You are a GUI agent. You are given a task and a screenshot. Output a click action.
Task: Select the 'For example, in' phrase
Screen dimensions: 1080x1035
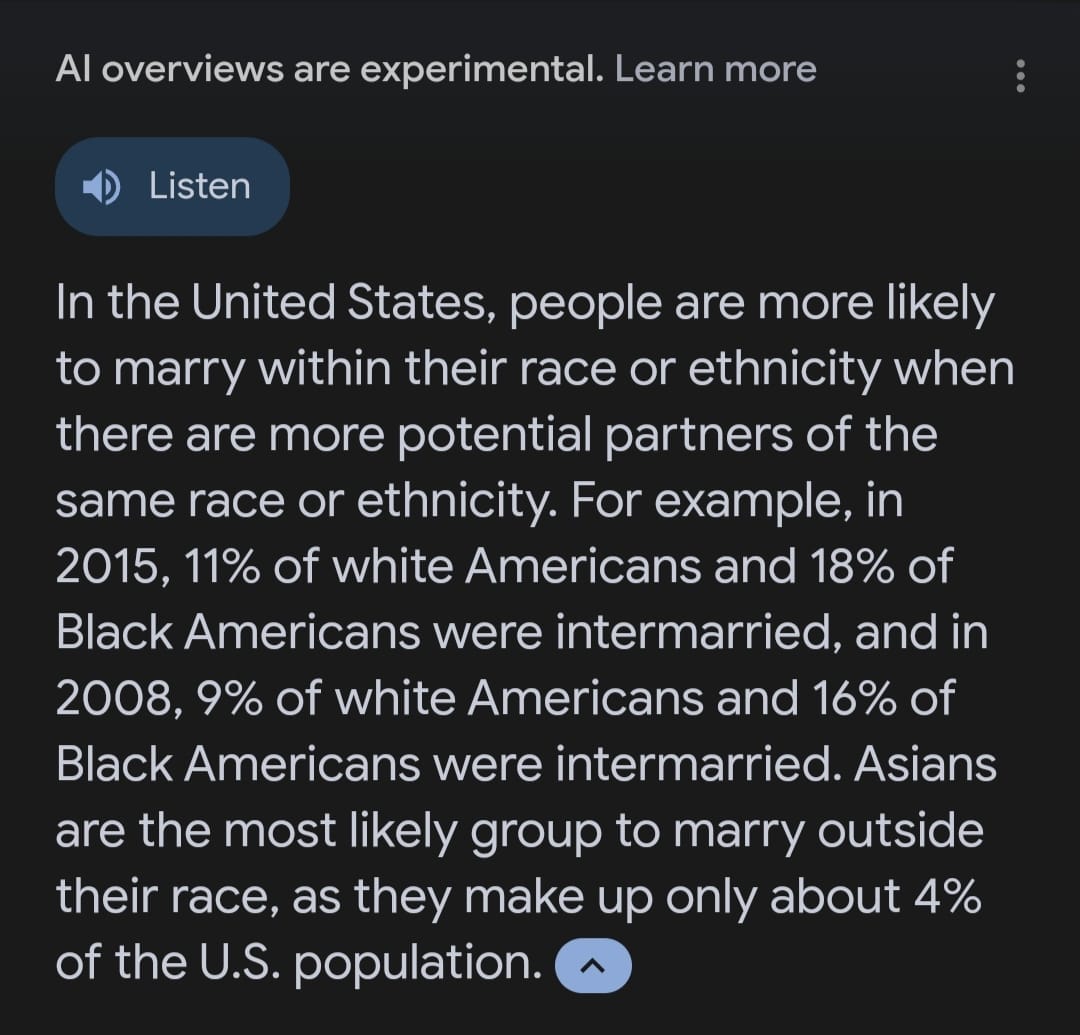736,501
